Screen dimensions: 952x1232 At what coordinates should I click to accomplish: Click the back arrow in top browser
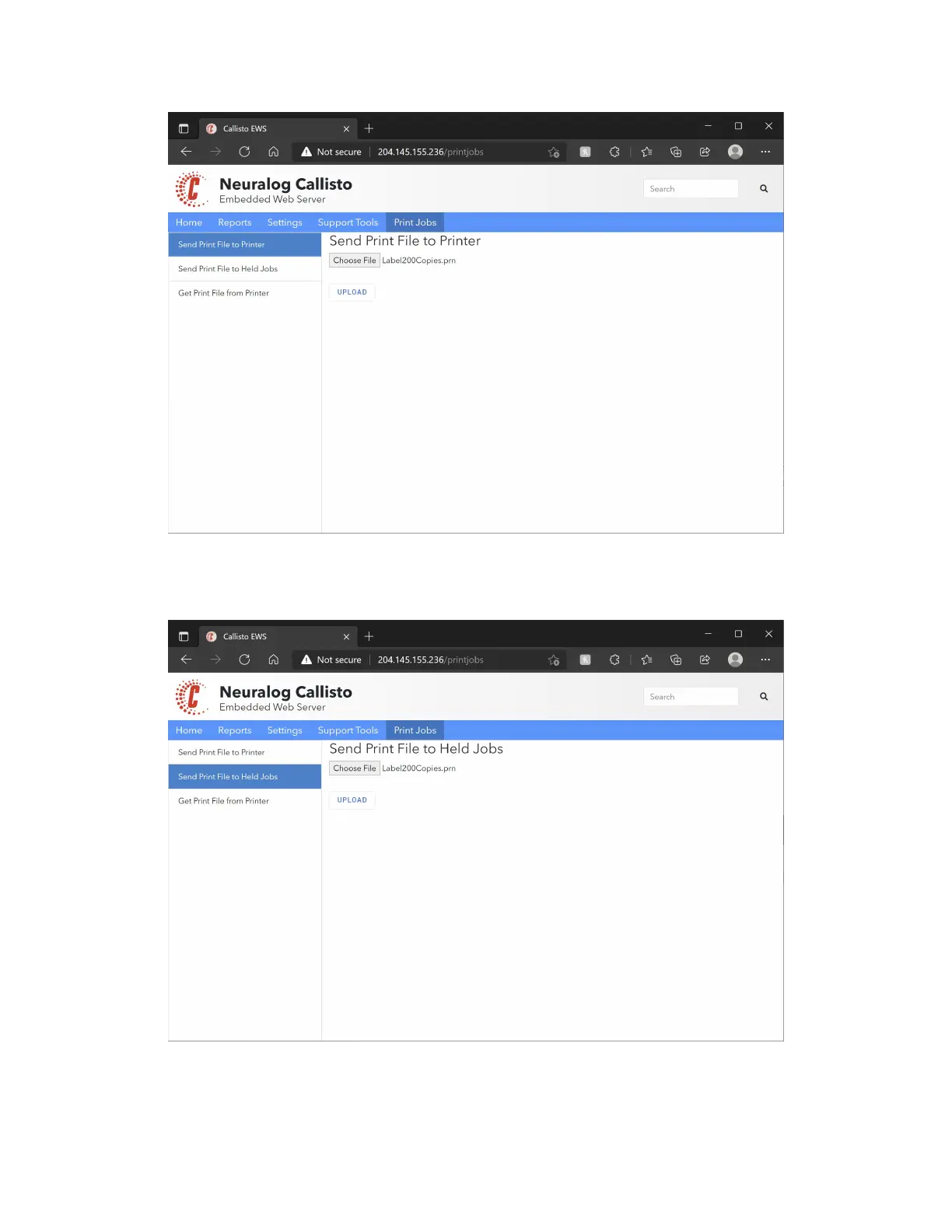pos(186,152)
